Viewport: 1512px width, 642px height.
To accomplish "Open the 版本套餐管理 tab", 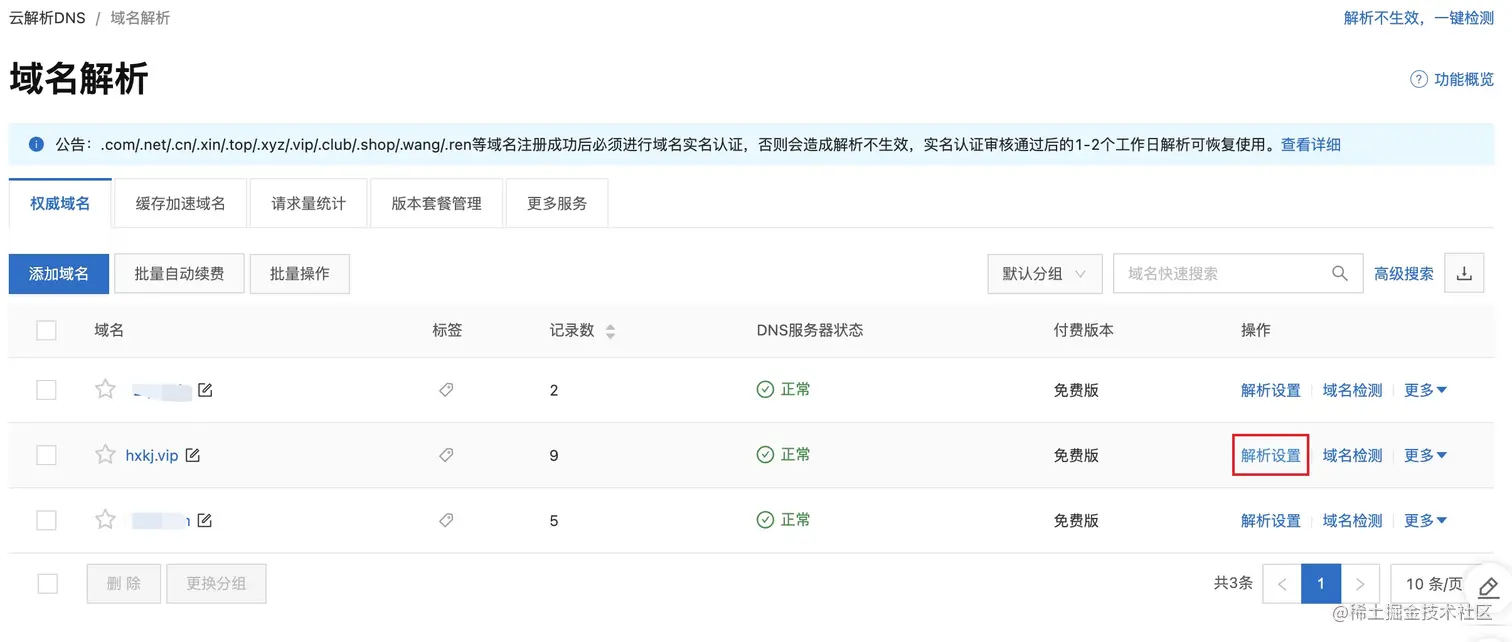I will coord(436,202).
